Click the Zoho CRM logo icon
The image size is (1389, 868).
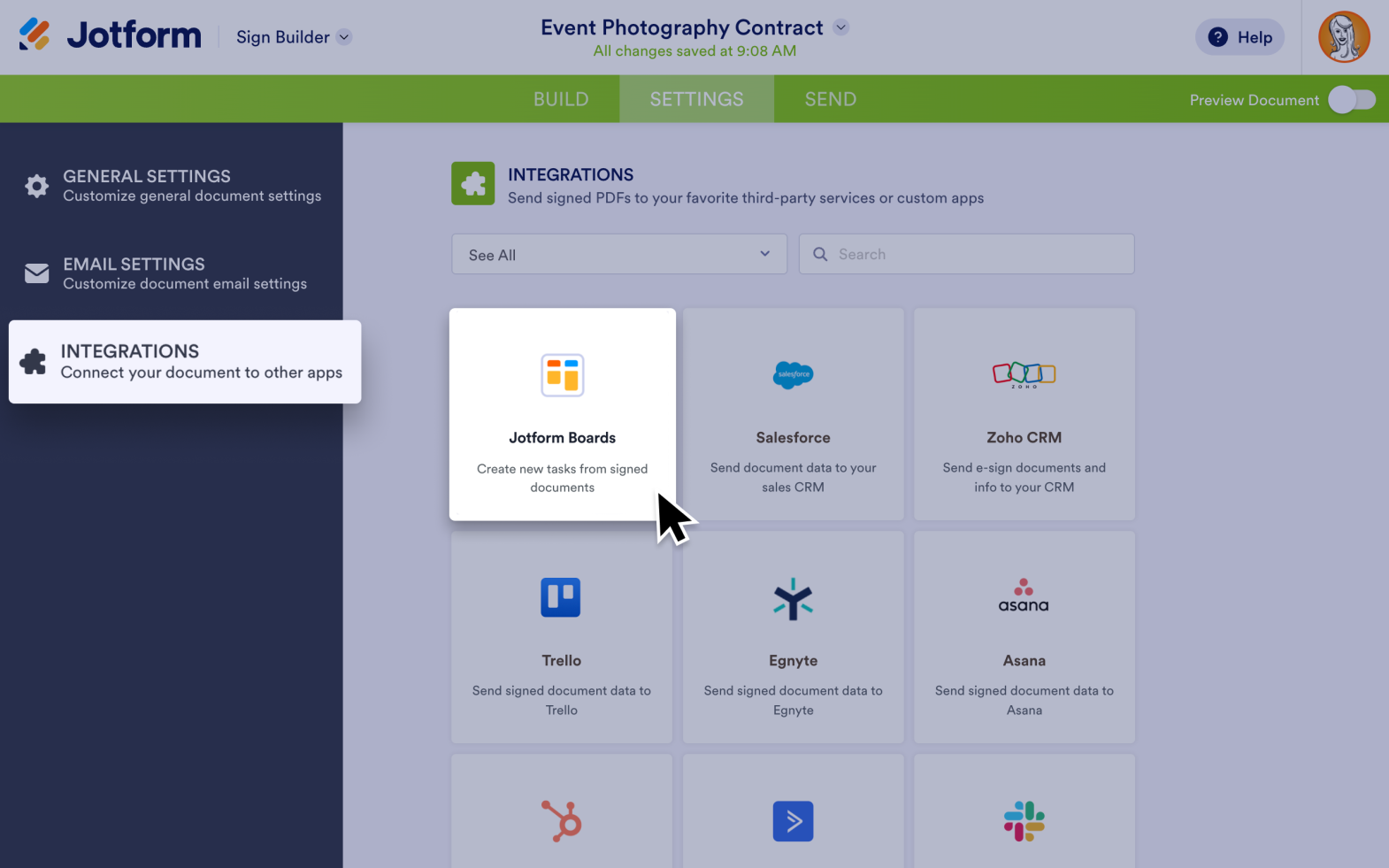(1024, 375)
